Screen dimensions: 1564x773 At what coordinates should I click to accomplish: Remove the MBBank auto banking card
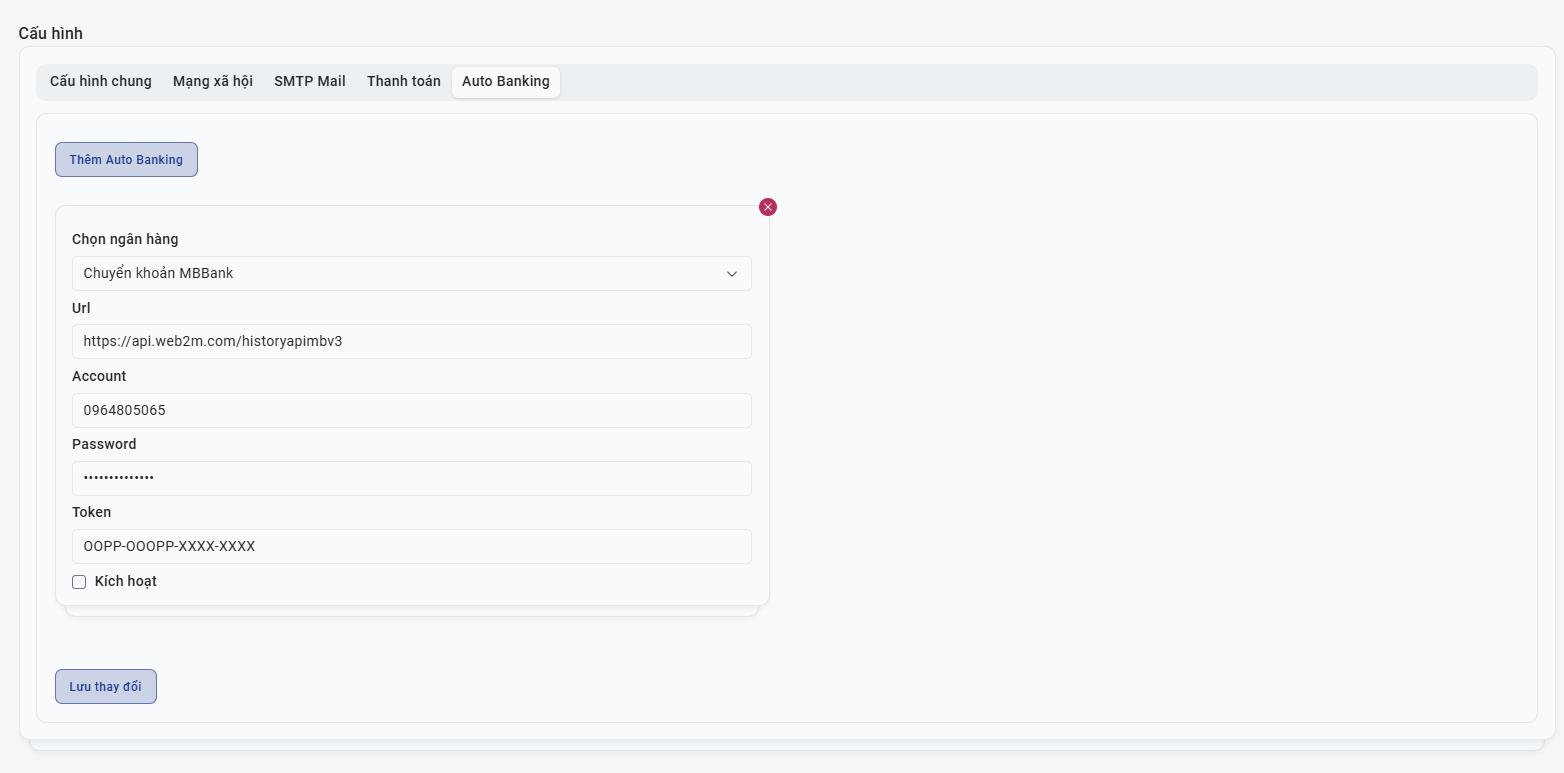768,207
